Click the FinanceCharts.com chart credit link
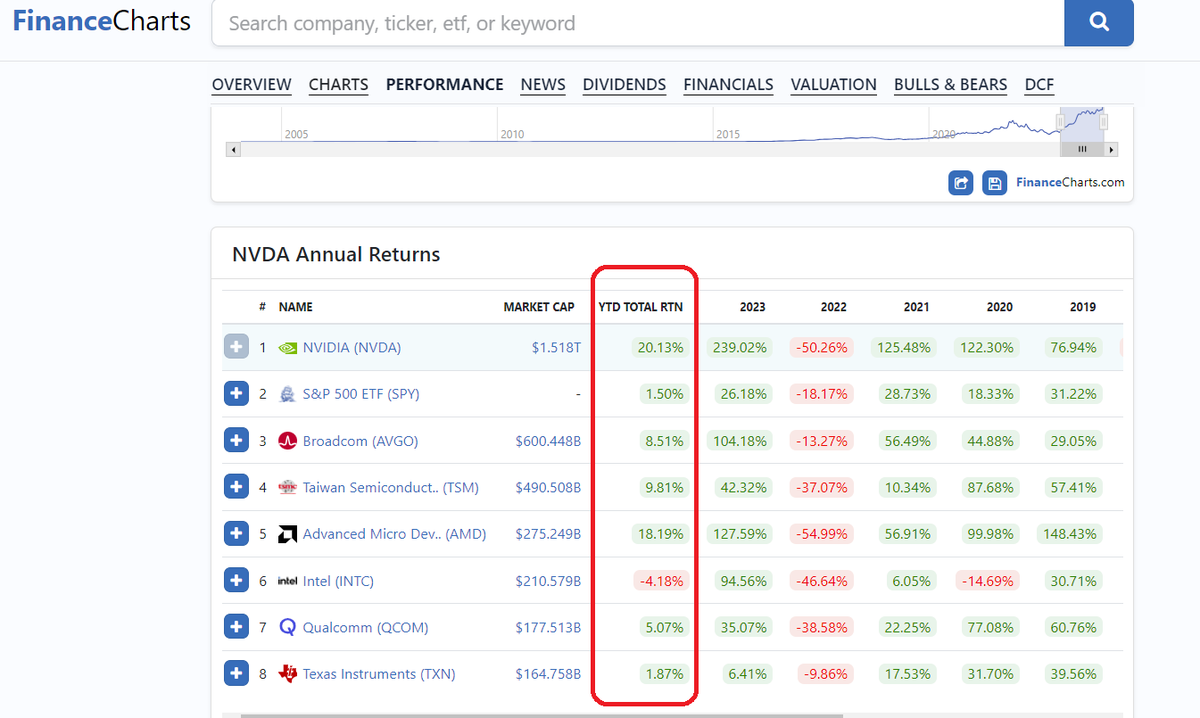Image resolution: width=1200 pixels, height=718 pixels. pos(1070,183)
